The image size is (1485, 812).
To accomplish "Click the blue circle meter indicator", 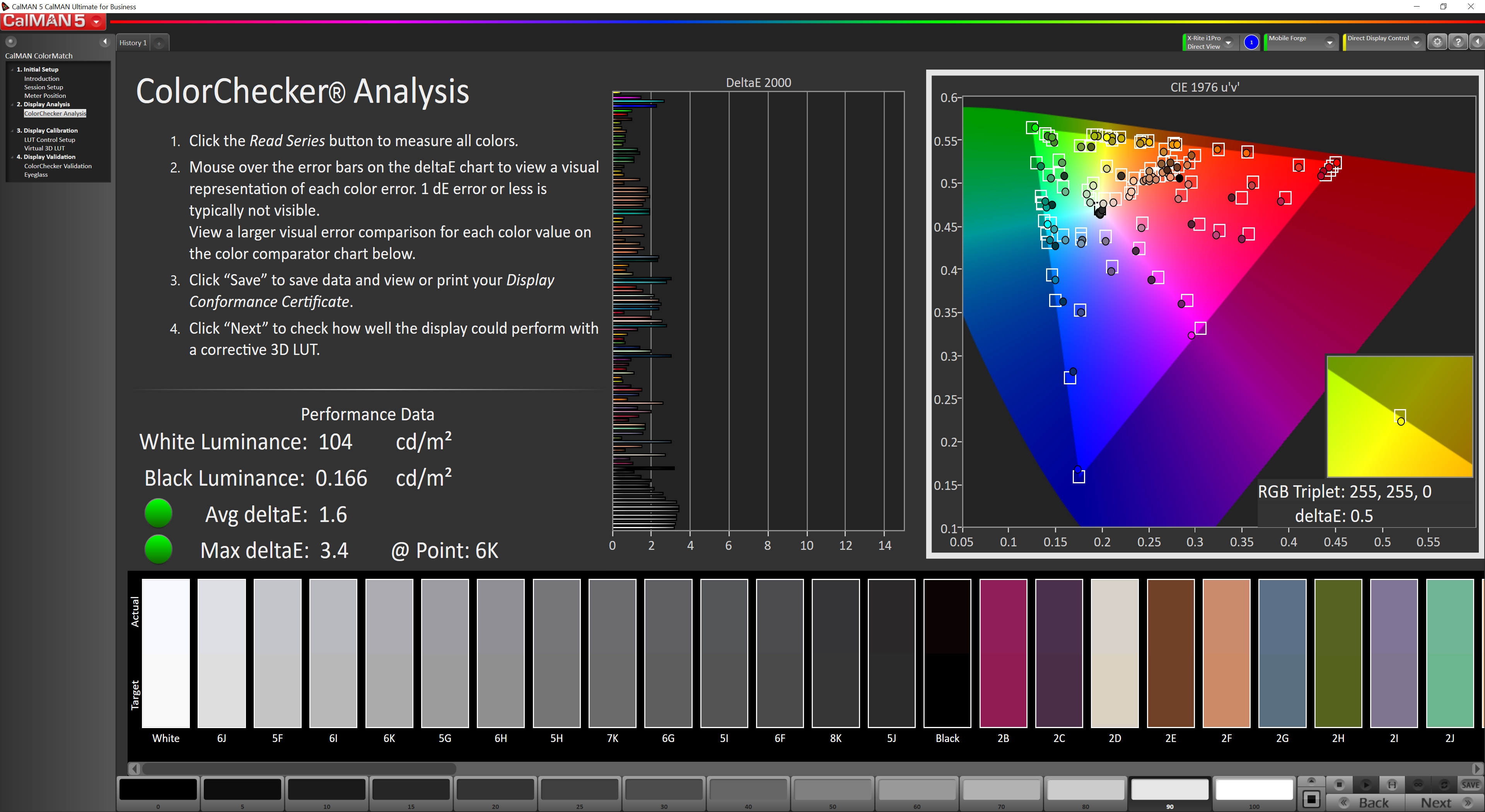I will click(1251, 42).
